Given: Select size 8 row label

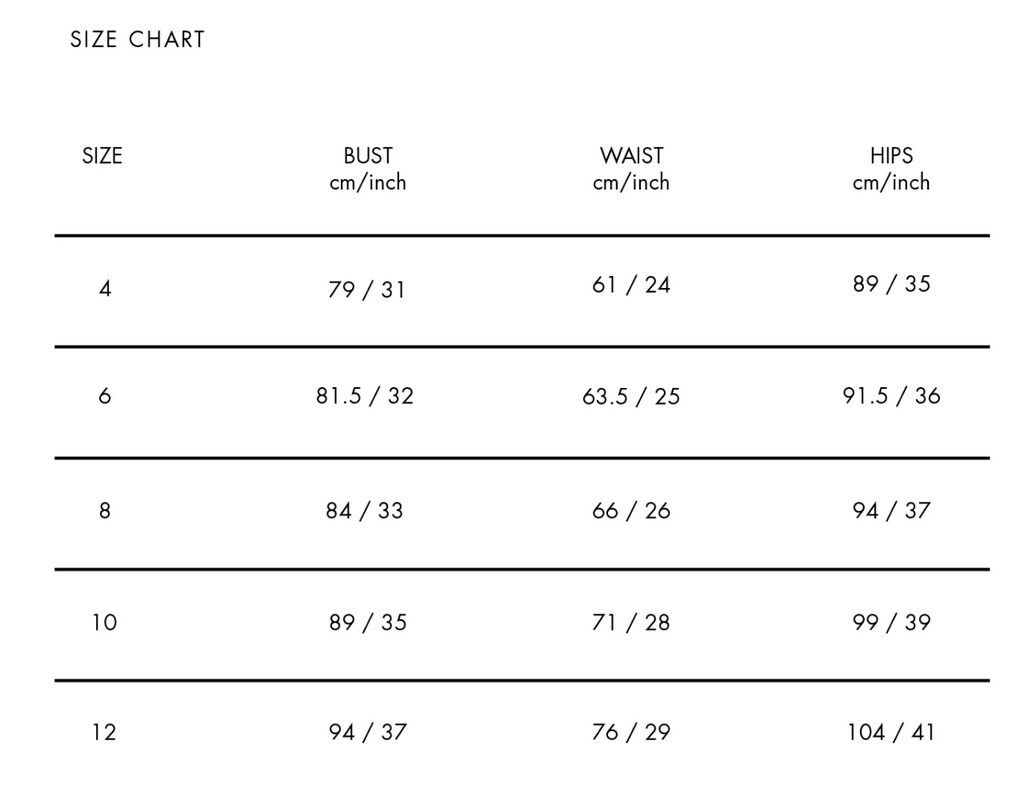Looking at the screenshot, I should click(x=104, y=510).
